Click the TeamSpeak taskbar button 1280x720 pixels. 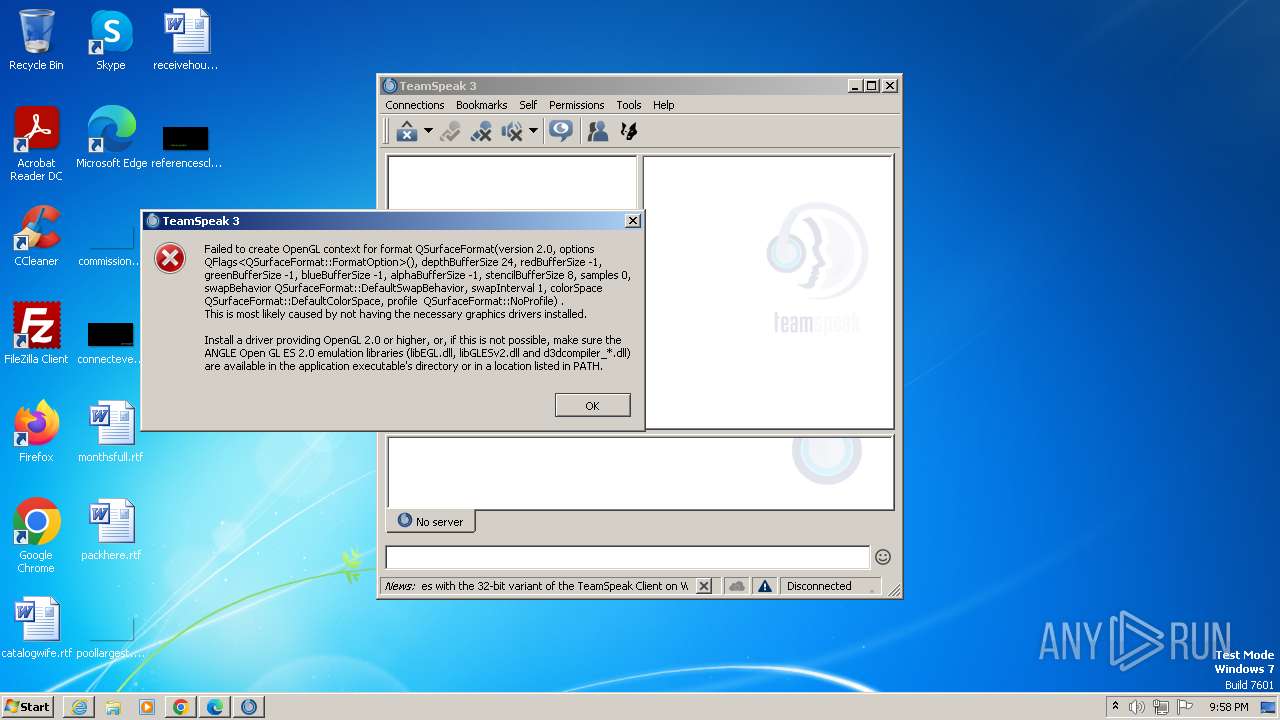249,707
